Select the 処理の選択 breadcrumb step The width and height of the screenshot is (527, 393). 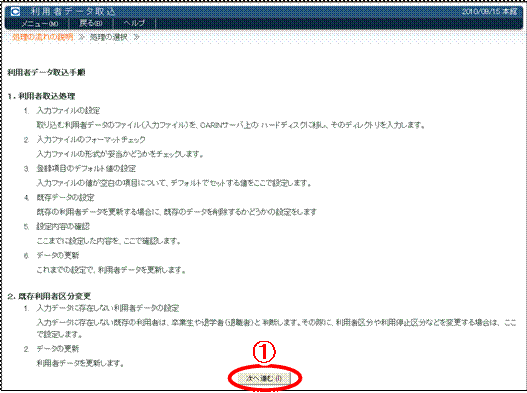tap(109, 37)
